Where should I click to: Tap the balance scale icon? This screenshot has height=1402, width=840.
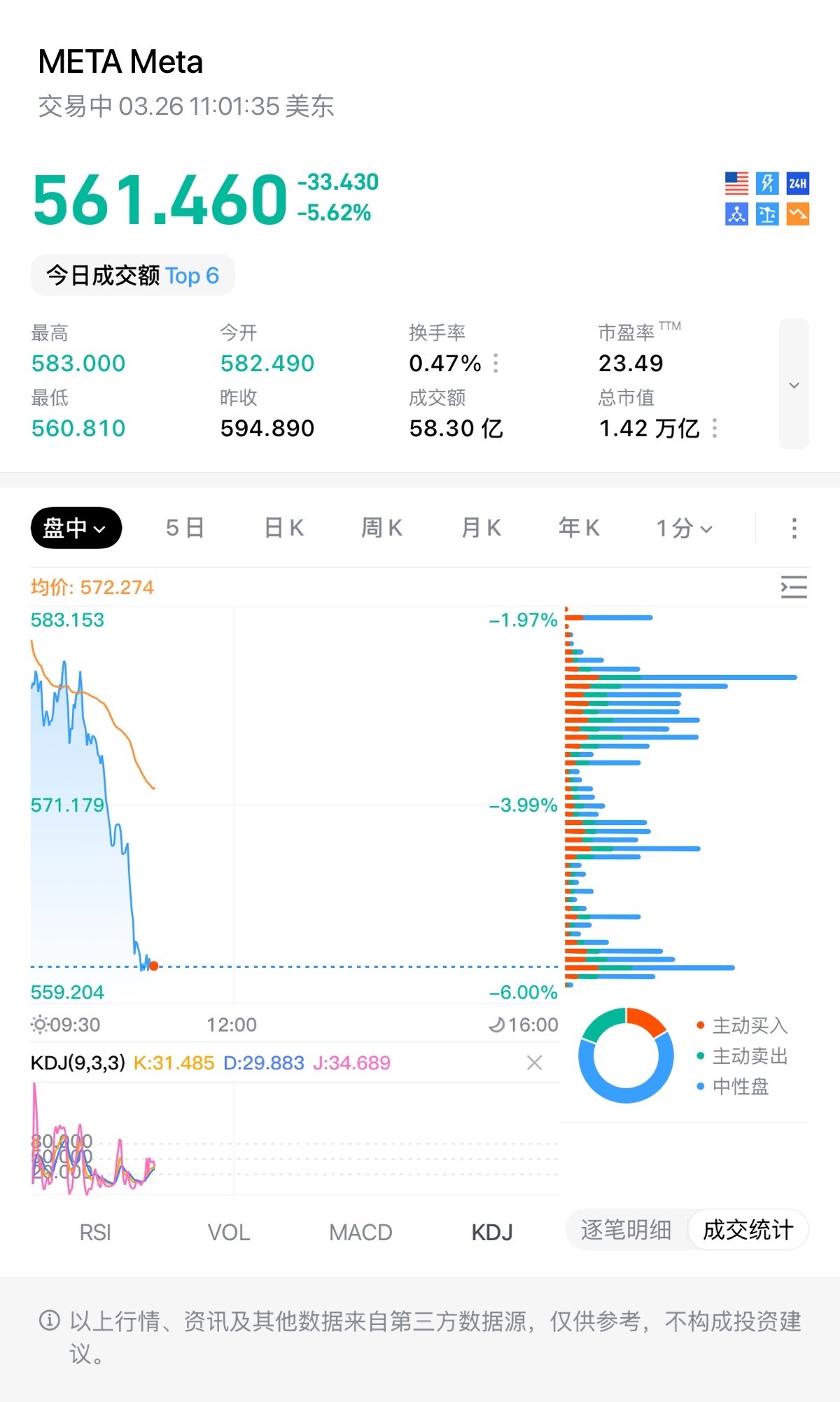tap(767, 214)
